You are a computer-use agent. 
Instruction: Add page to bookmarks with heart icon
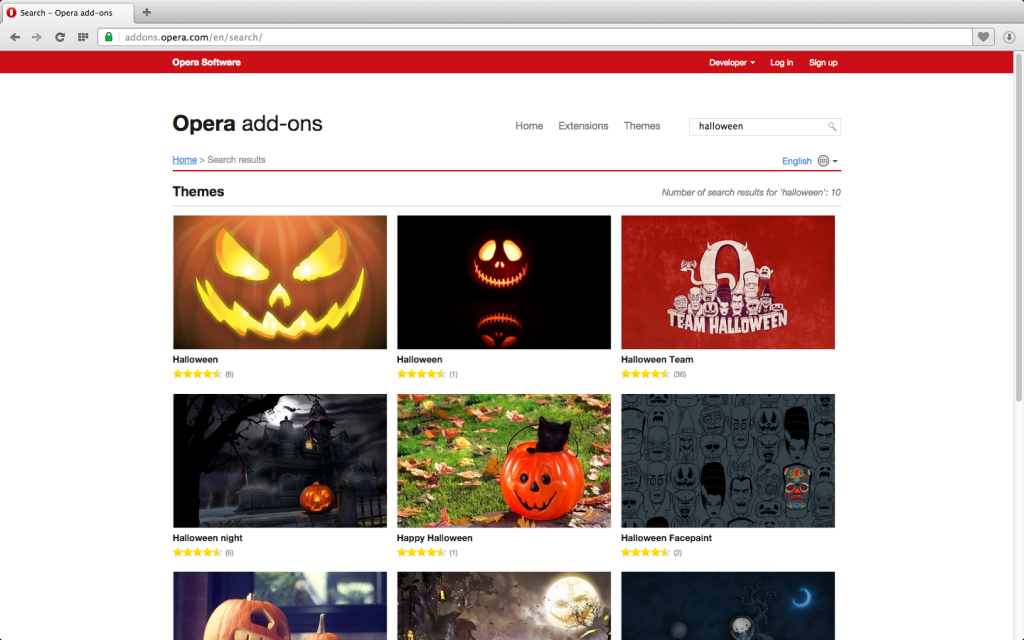pos(984,37)
